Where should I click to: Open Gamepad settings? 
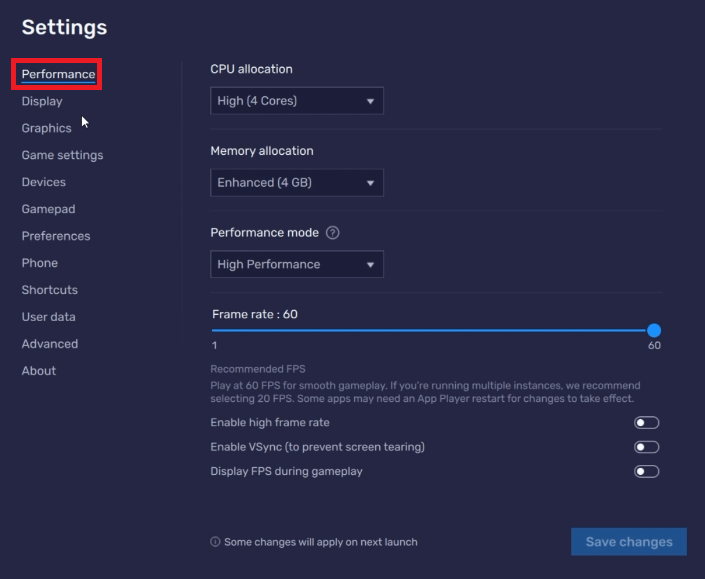[x=48, y=209]
